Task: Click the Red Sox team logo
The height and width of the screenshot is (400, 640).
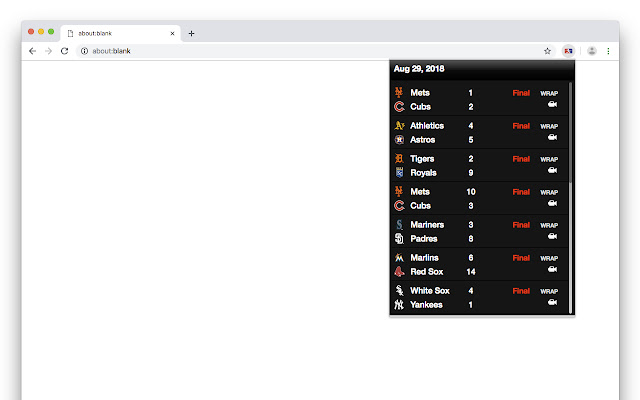Action: coord(399,272)
